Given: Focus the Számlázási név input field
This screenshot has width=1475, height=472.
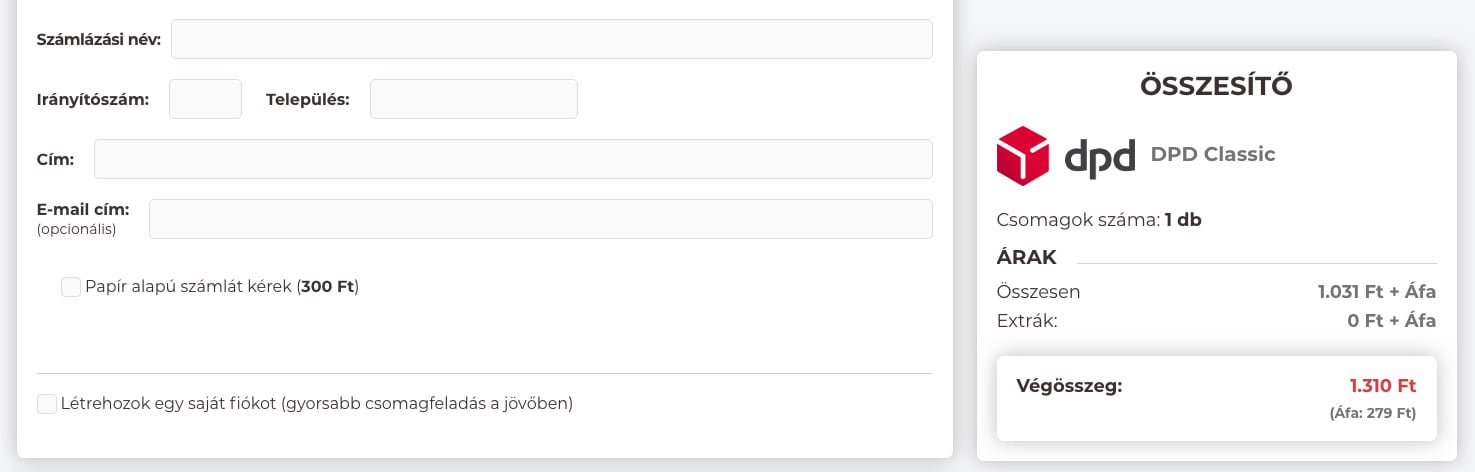Looking at the screenshot, I should point(552,39).
